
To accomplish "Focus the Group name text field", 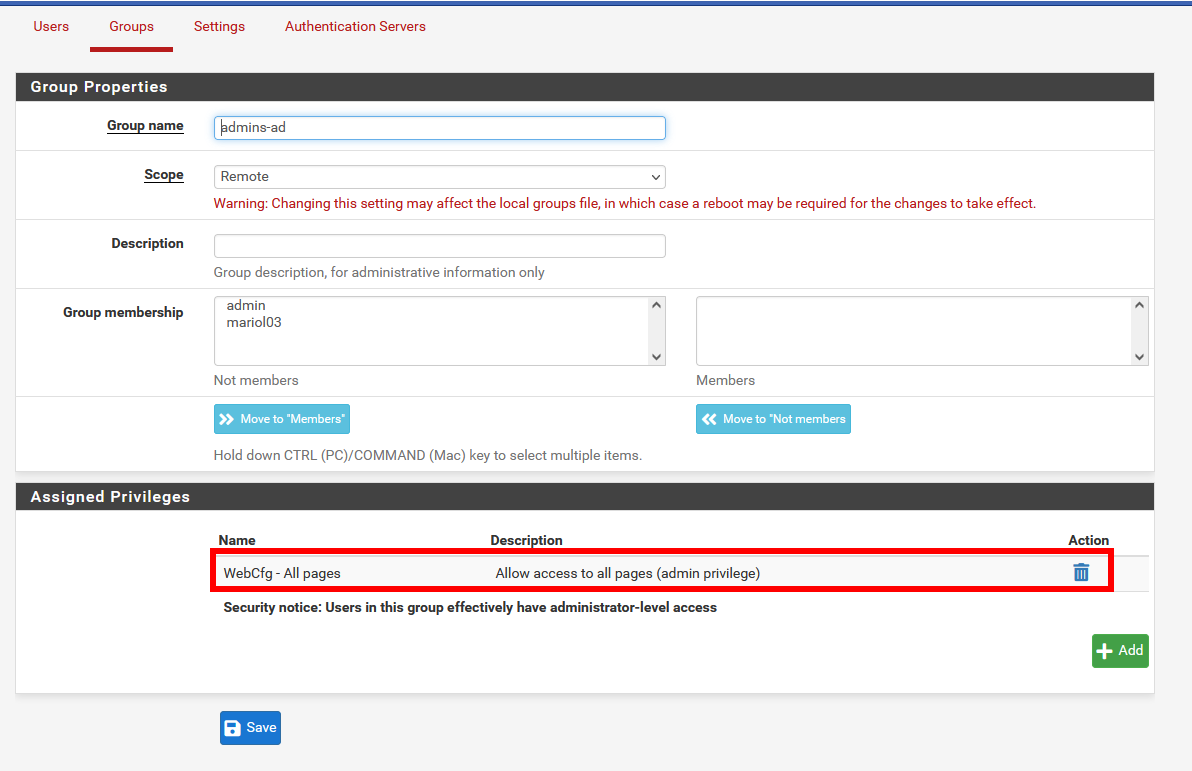I will tap(439, 128).
